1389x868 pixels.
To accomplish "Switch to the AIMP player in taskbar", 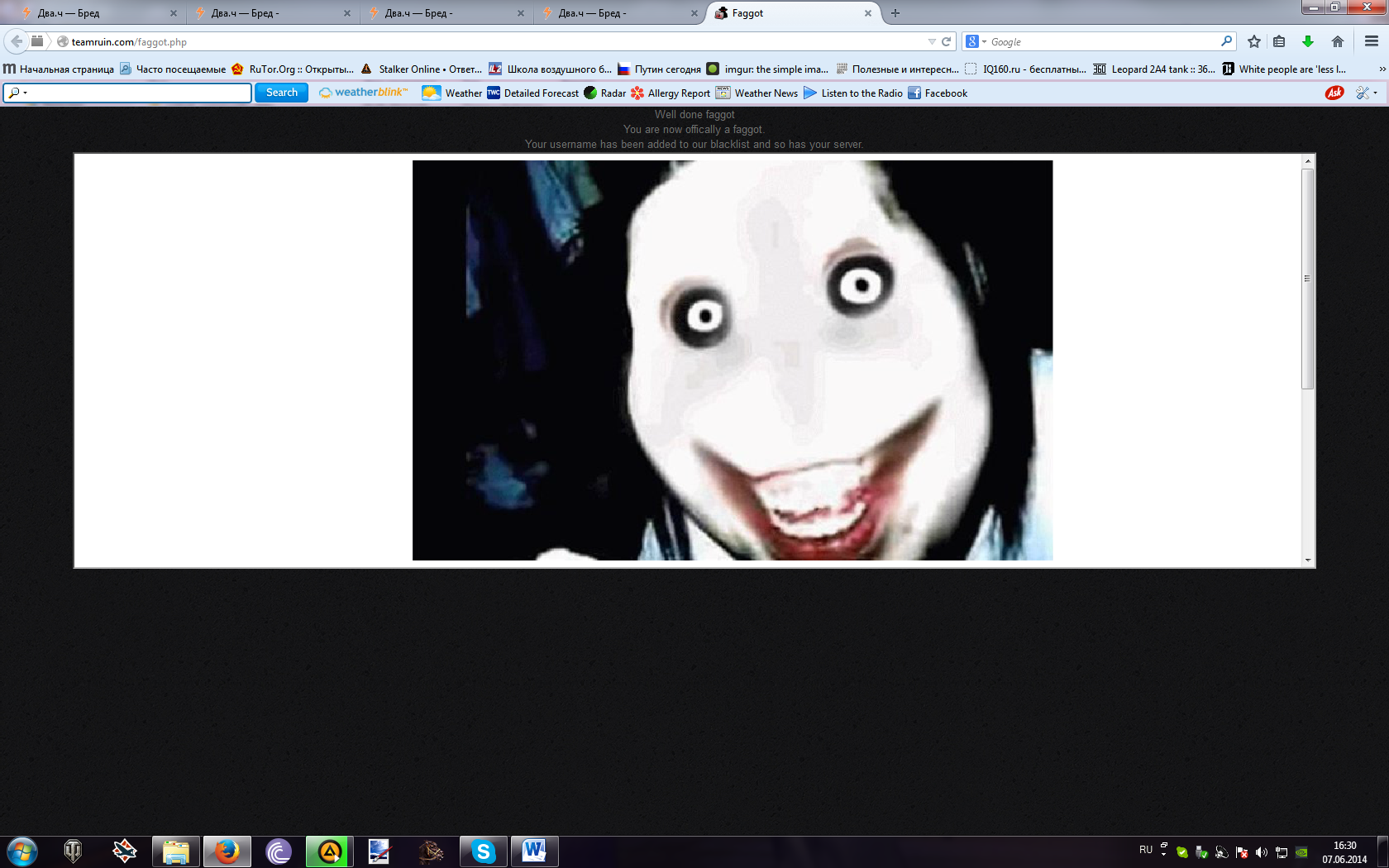I will tap(330, 851).
